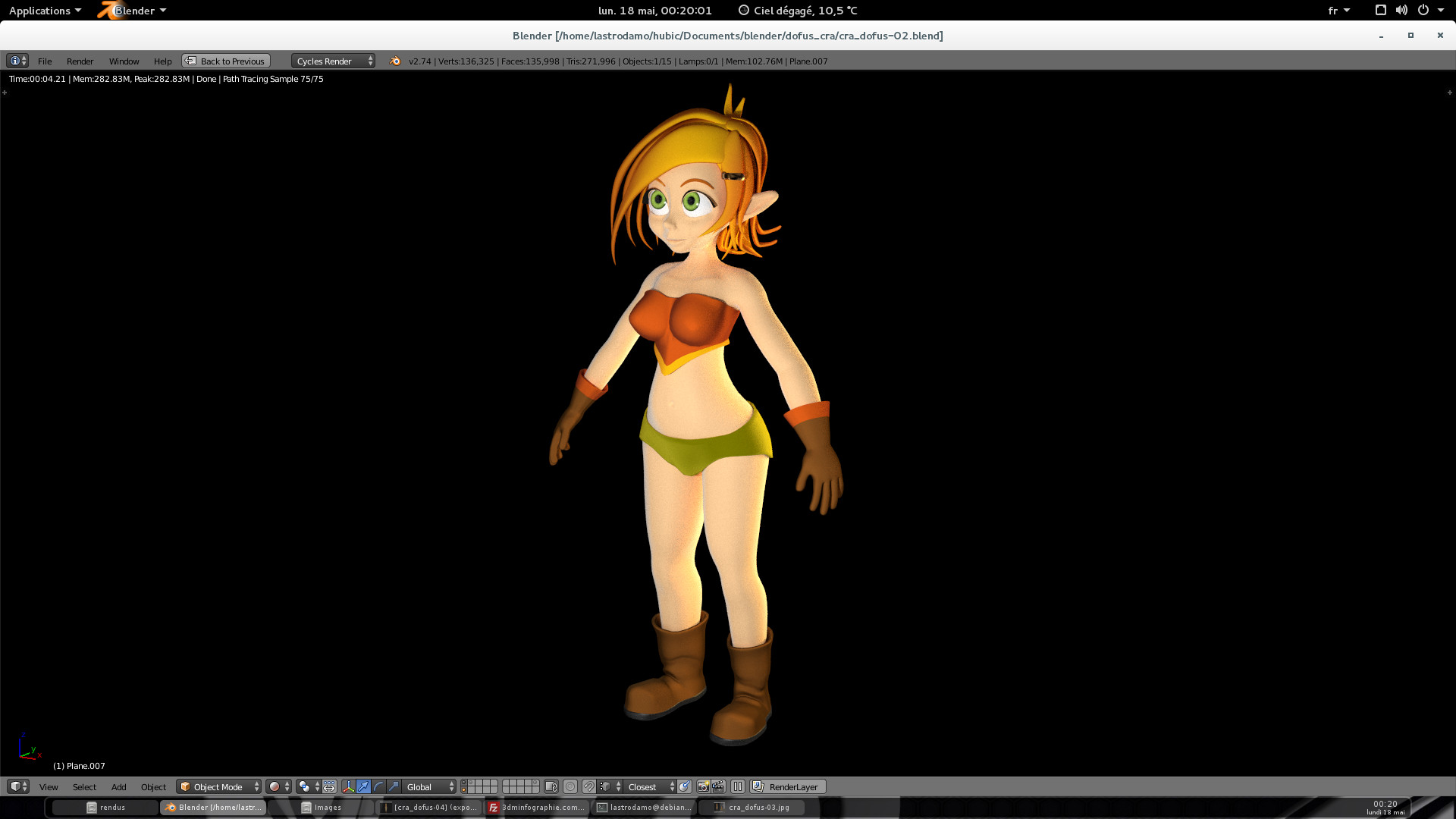Toggle top-left button of second layer grid
The height and width of the screenshot is (819, 1456).
coord(506,783)
